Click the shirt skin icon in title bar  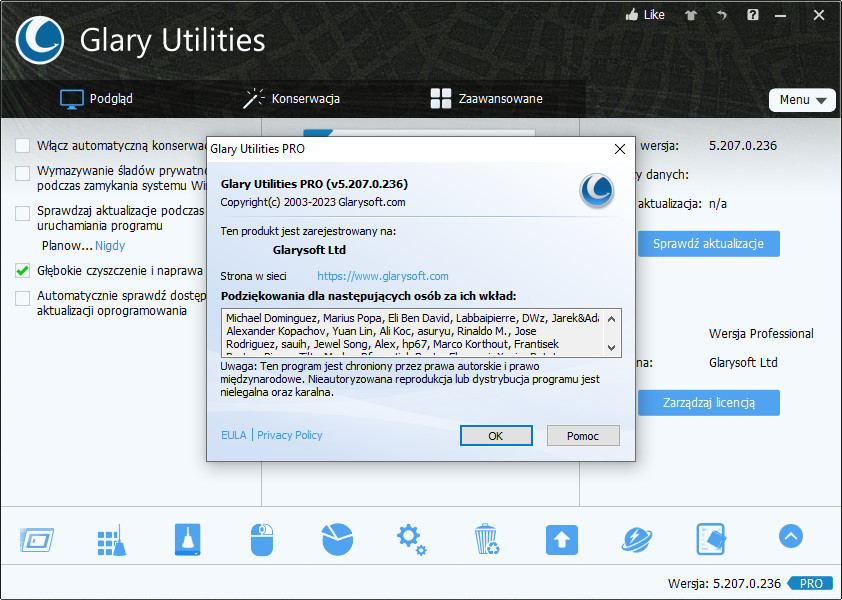click(691, 15)
